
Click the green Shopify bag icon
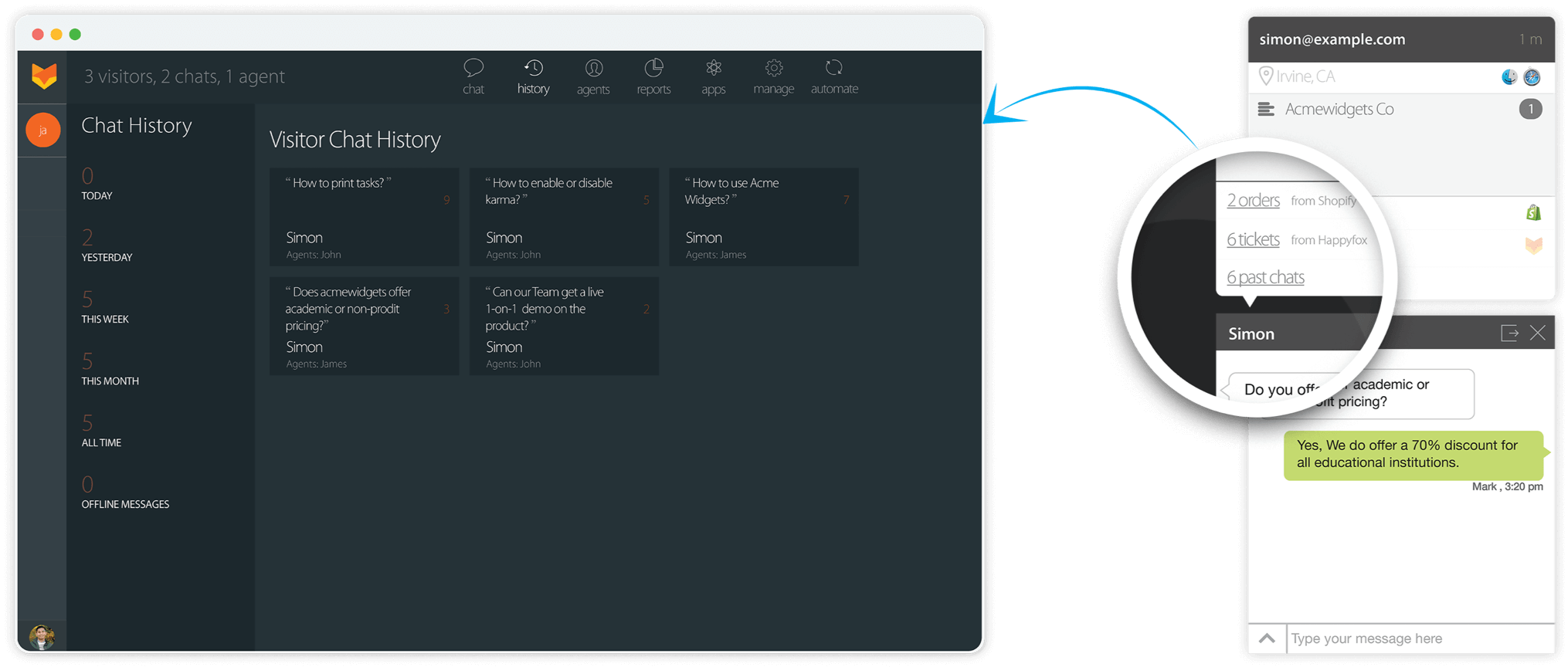(x=1533, y=212)
